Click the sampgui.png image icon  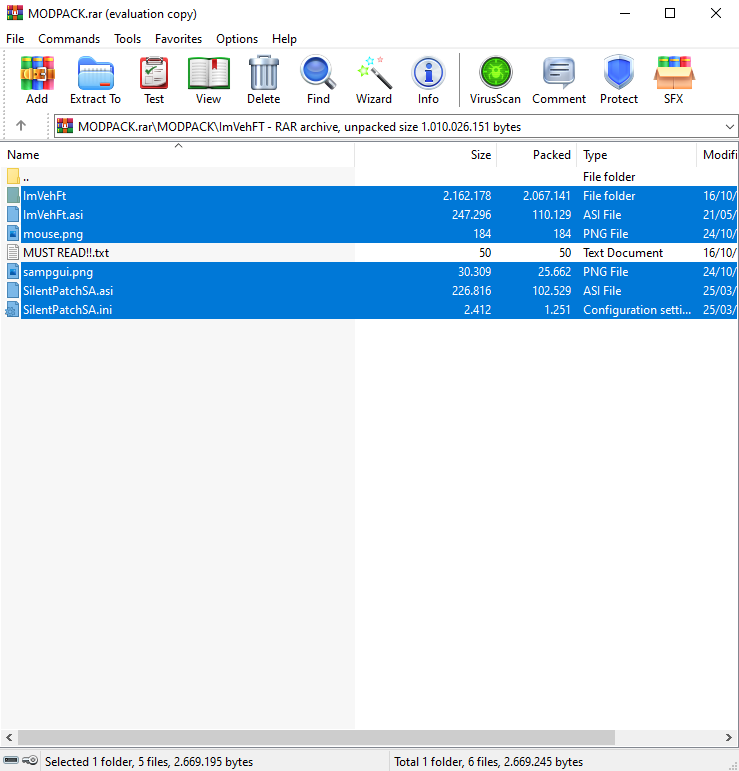click(x=13, y=272)
